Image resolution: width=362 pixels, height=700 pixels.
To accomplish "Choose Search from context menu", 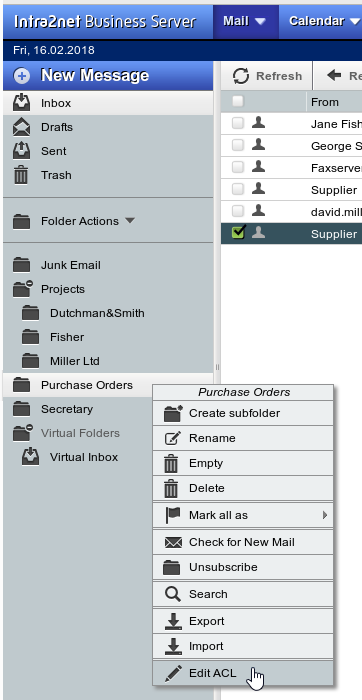I will click(243, 594).
